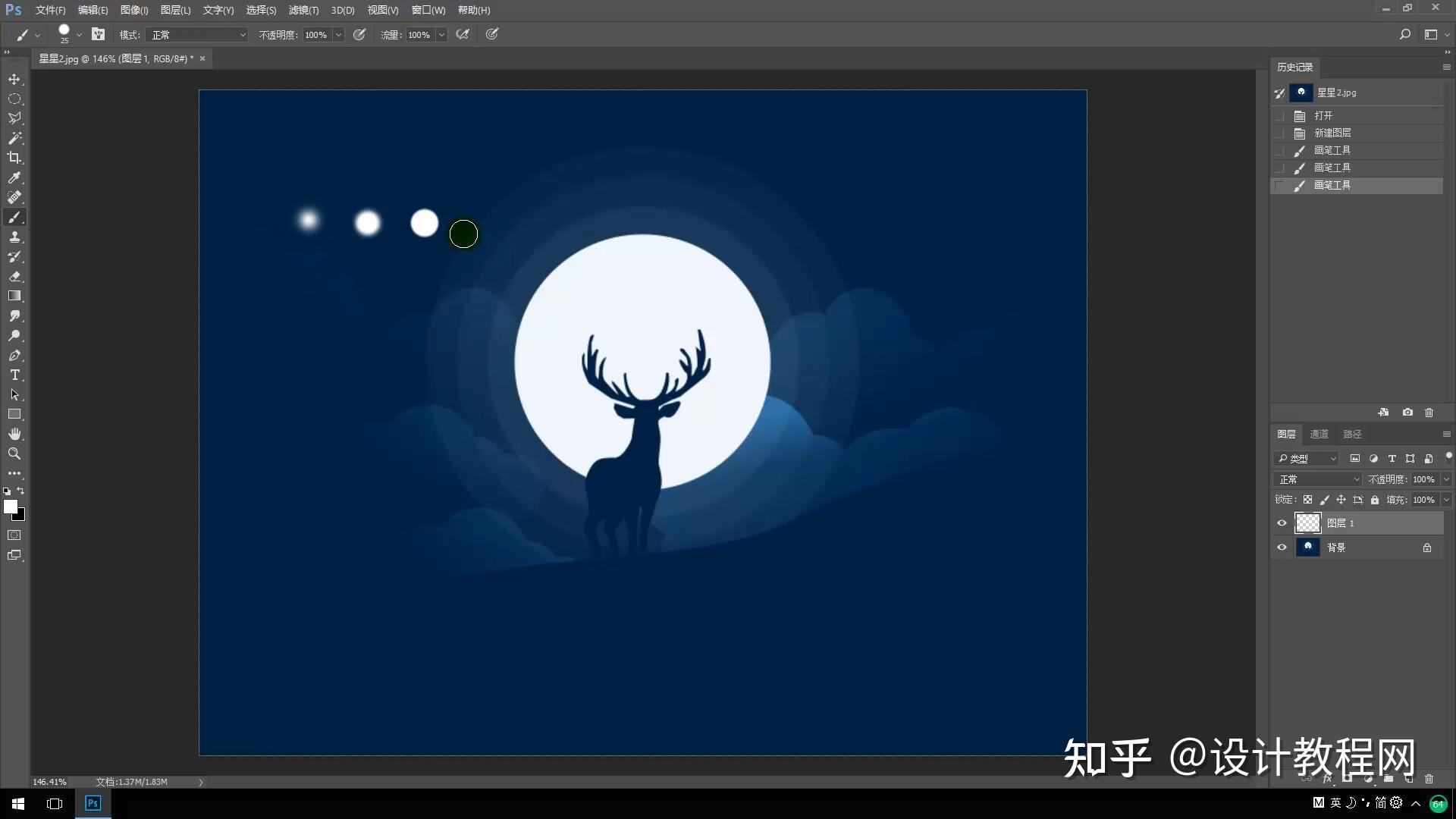Select the Horizontal Type tool
This screenshot has width=1456, height=819.
[14, 375]
